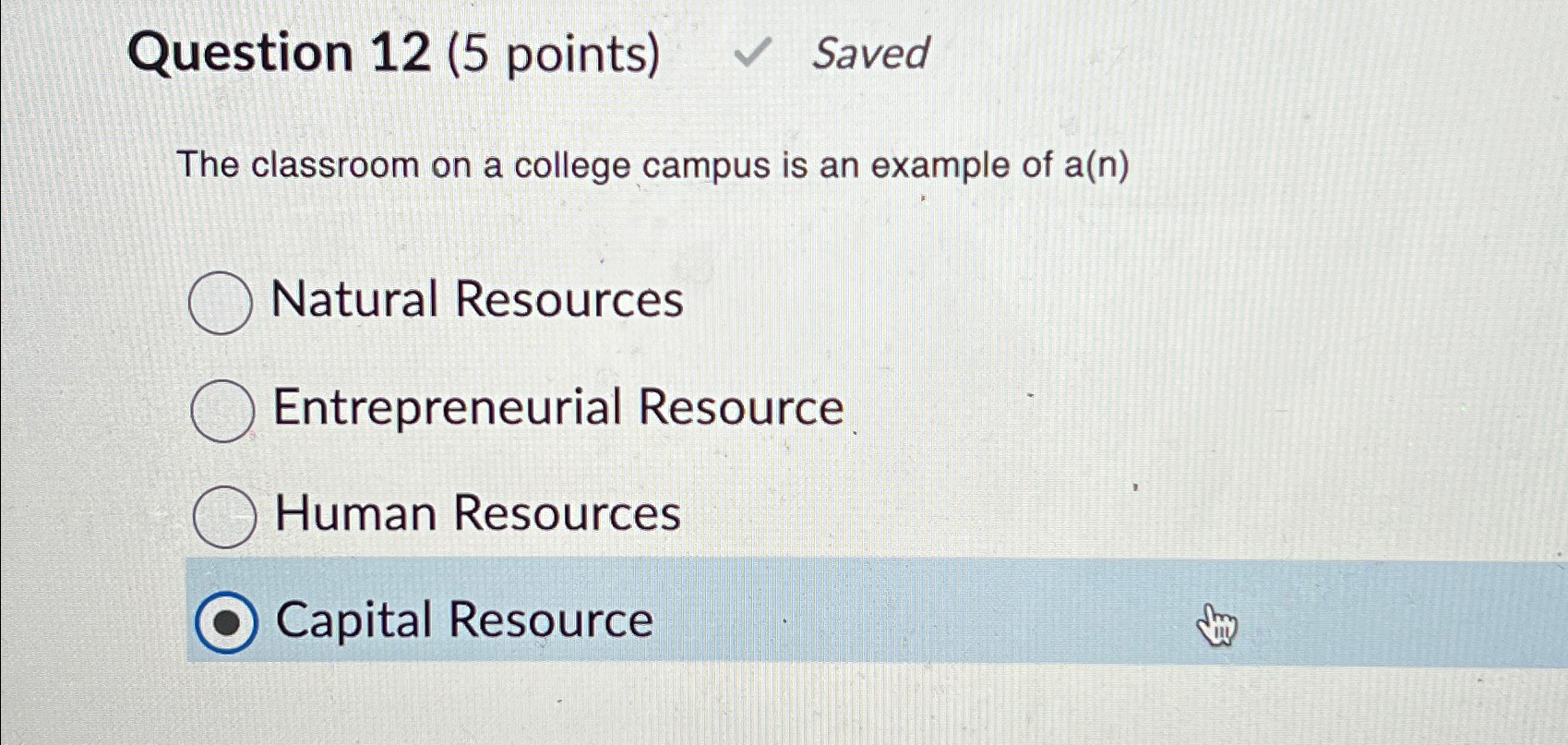Click the Natural Resources answer label
The width and height of the screenshot is (1568, 745).
478,300
